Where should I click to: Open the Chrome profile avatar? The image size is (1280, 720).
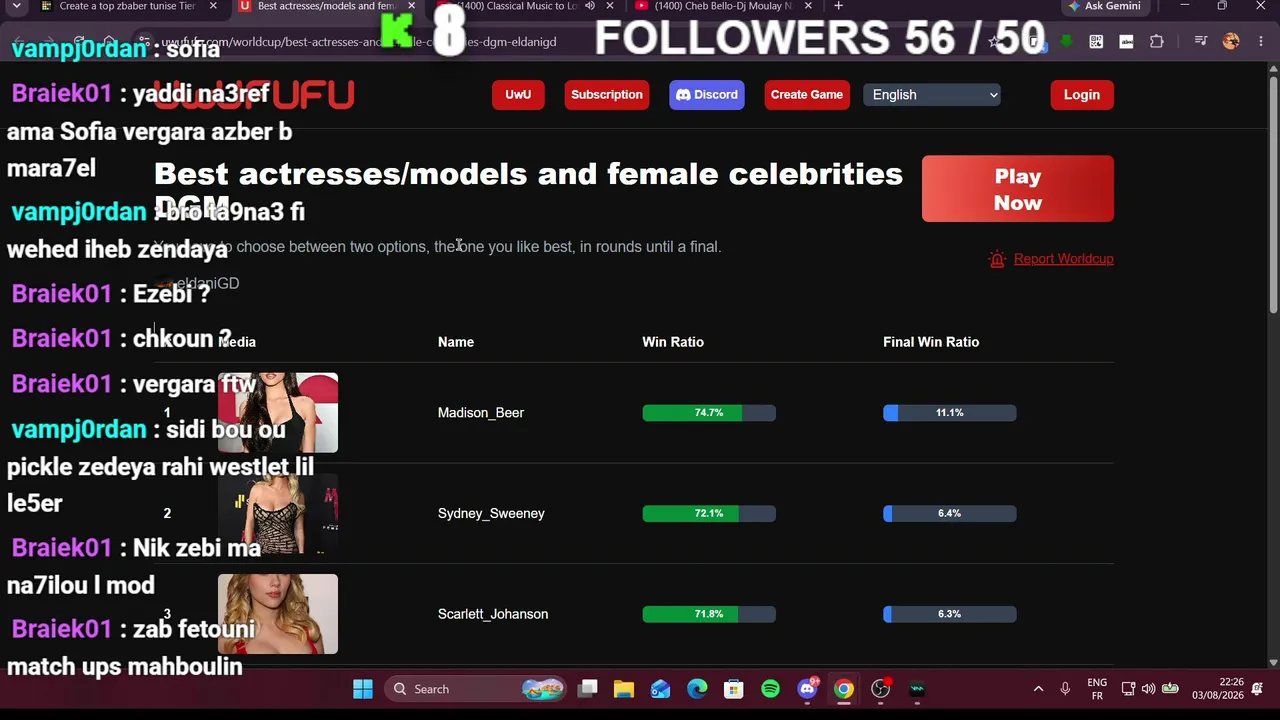click(1231, 42)
